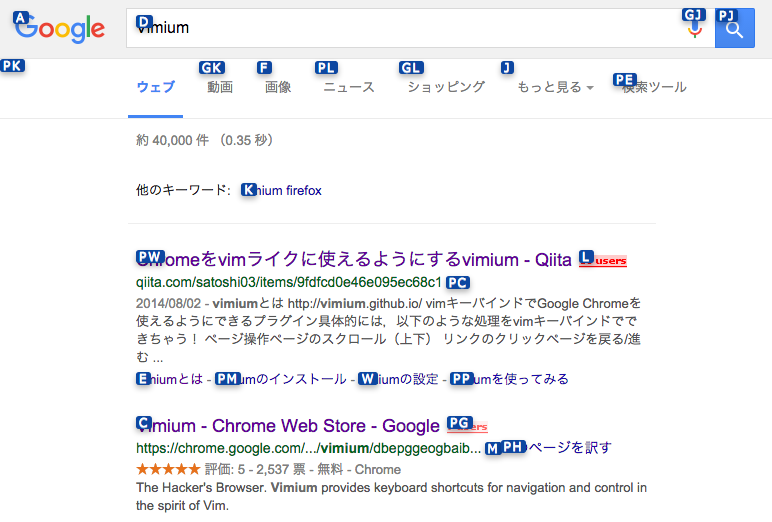Click the Qiita result's dropdown arrow
This screenshot has height=522, width=772.
(x=458, y=283)
